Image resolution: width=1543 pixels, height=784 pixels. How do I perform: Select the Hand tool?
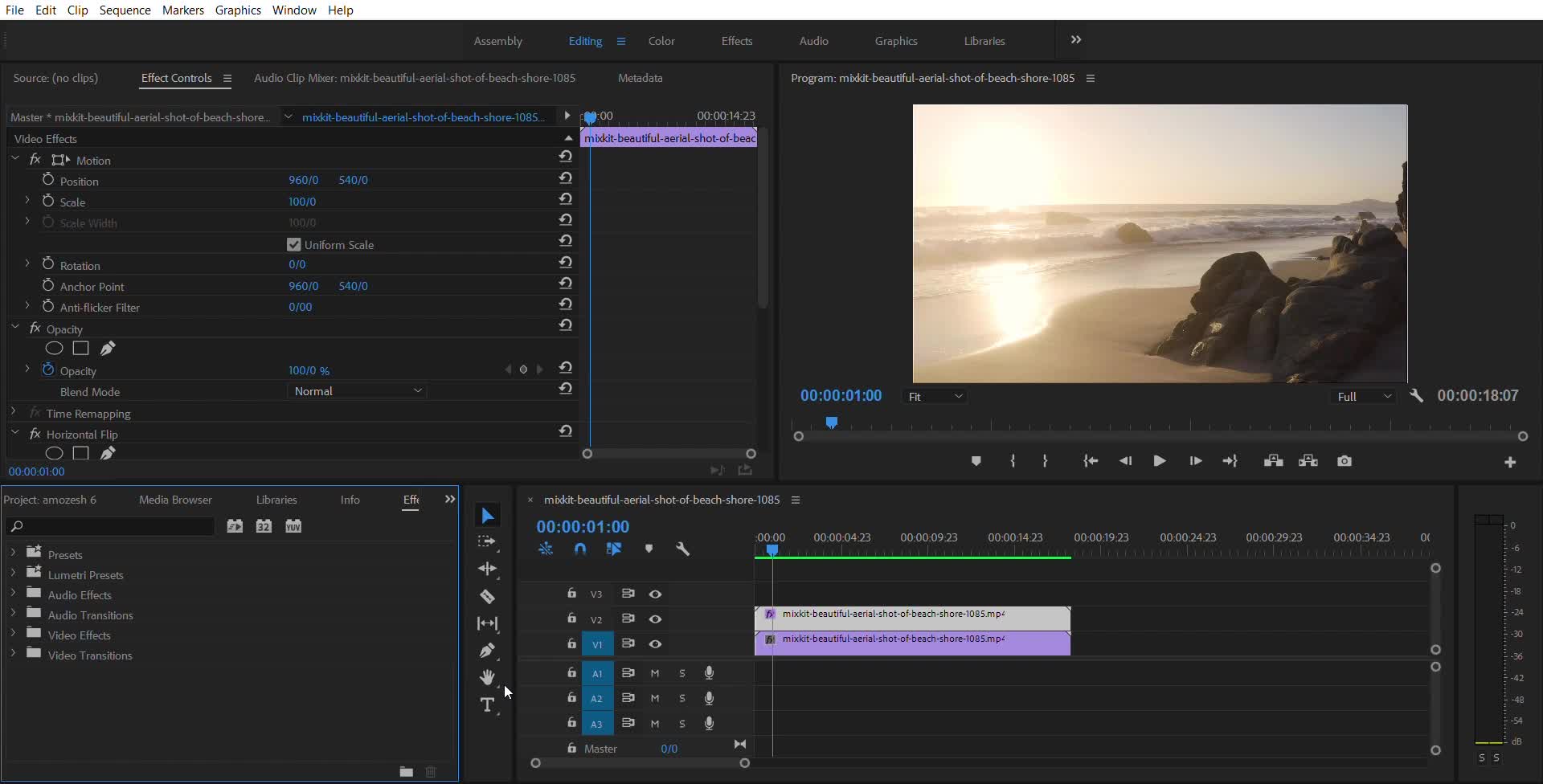pos(487,678)
